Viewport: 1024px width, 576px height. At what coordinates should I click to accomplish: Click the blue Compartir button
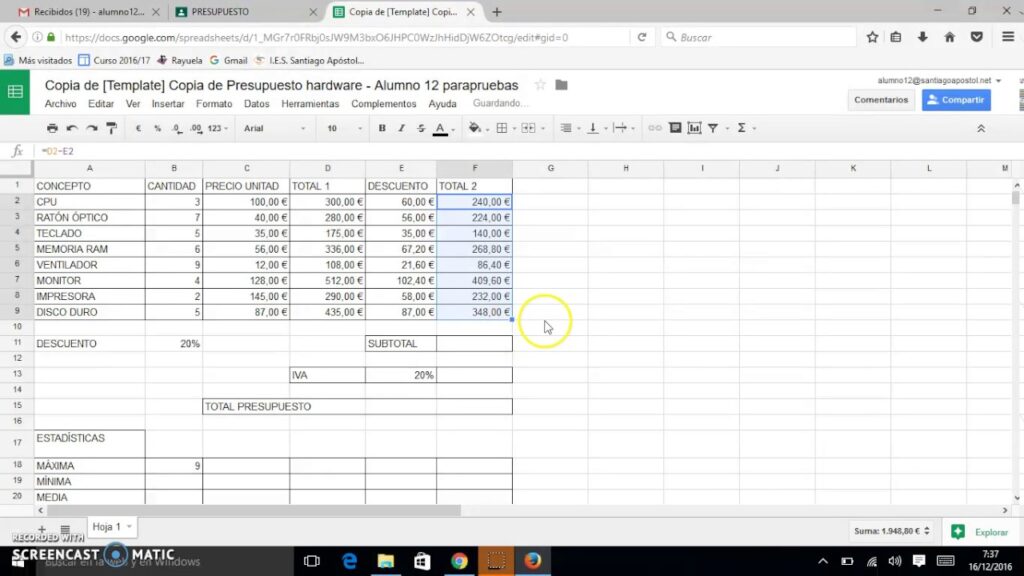click(956, 100)
